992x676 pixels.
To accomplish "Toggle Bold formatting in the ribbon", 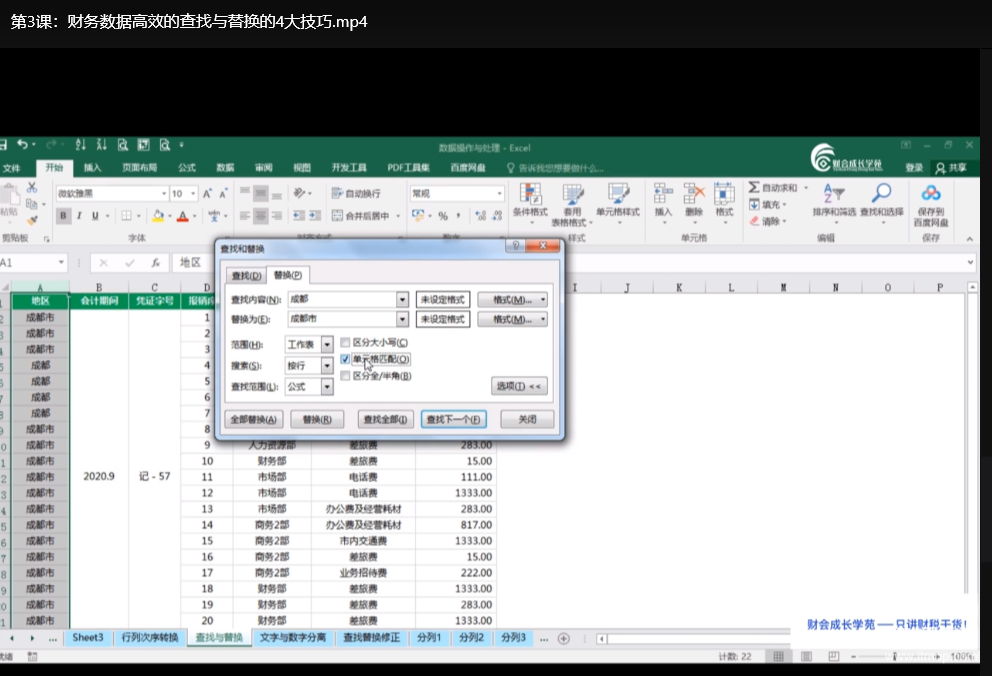I will (63, 216).
